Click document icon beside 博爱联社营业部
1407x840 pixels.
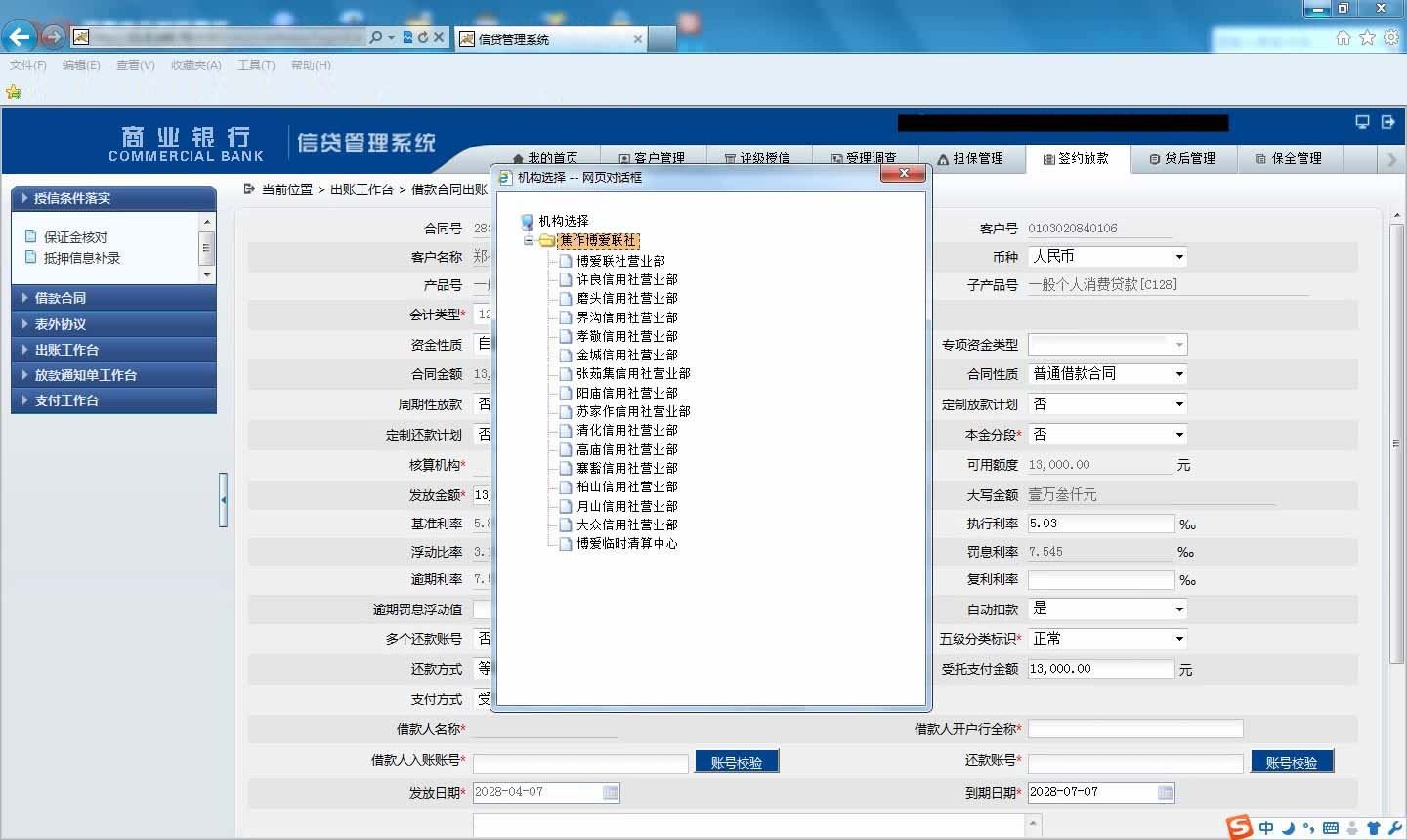coord(565,261)
